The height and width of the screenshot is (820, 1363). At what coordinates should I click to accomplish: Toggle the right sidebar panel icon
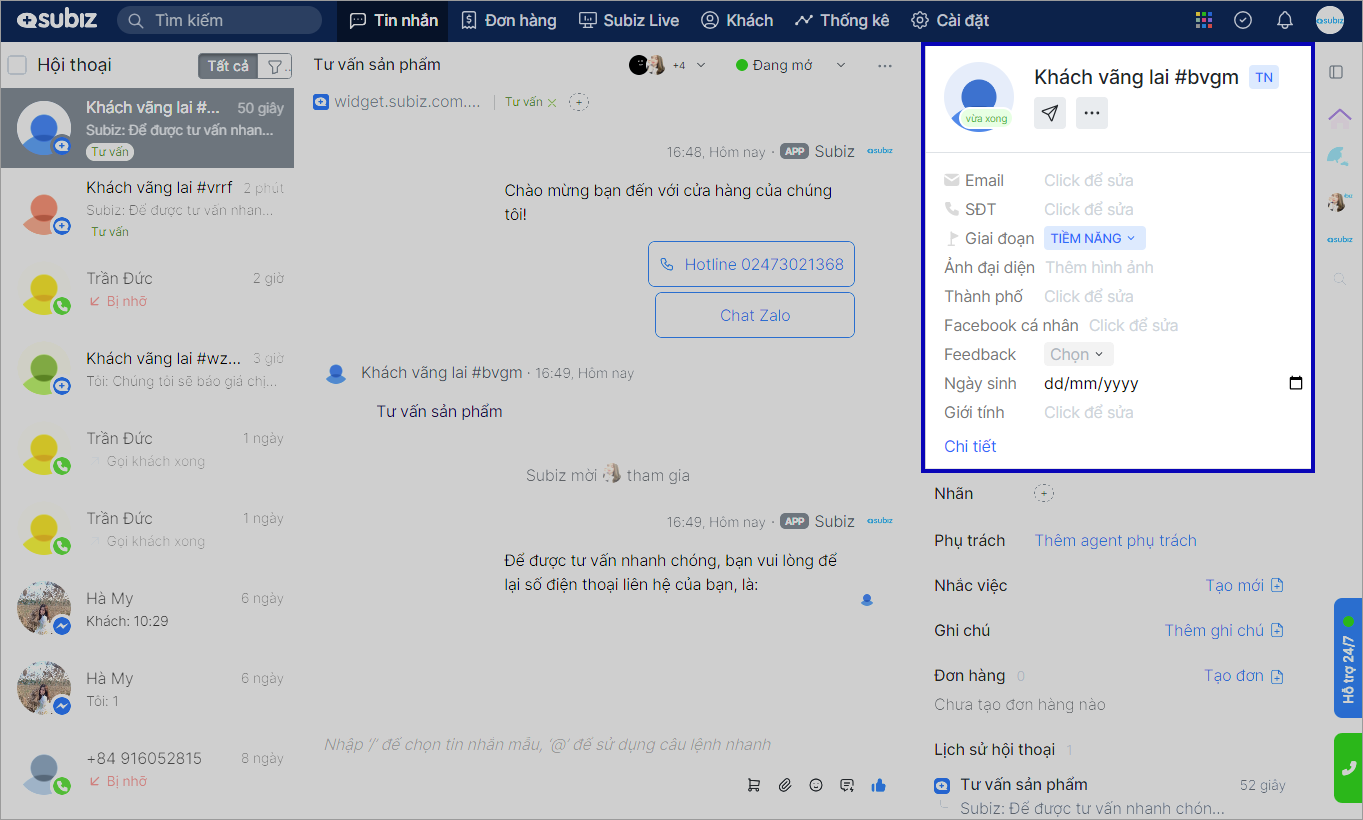1335,72
